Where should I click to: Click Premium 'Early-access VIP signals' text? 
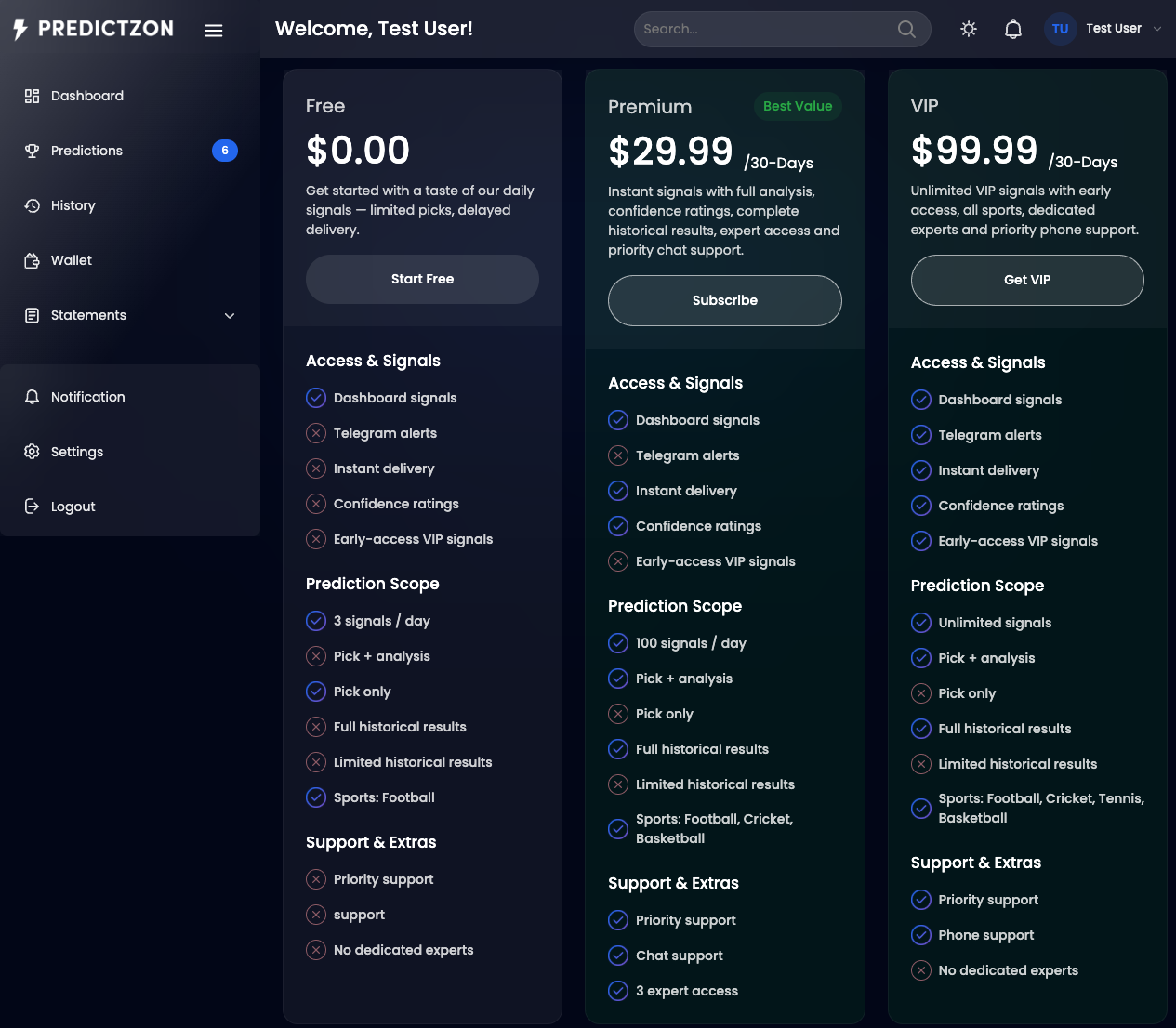pyautogui.click(x=716, y=561)
